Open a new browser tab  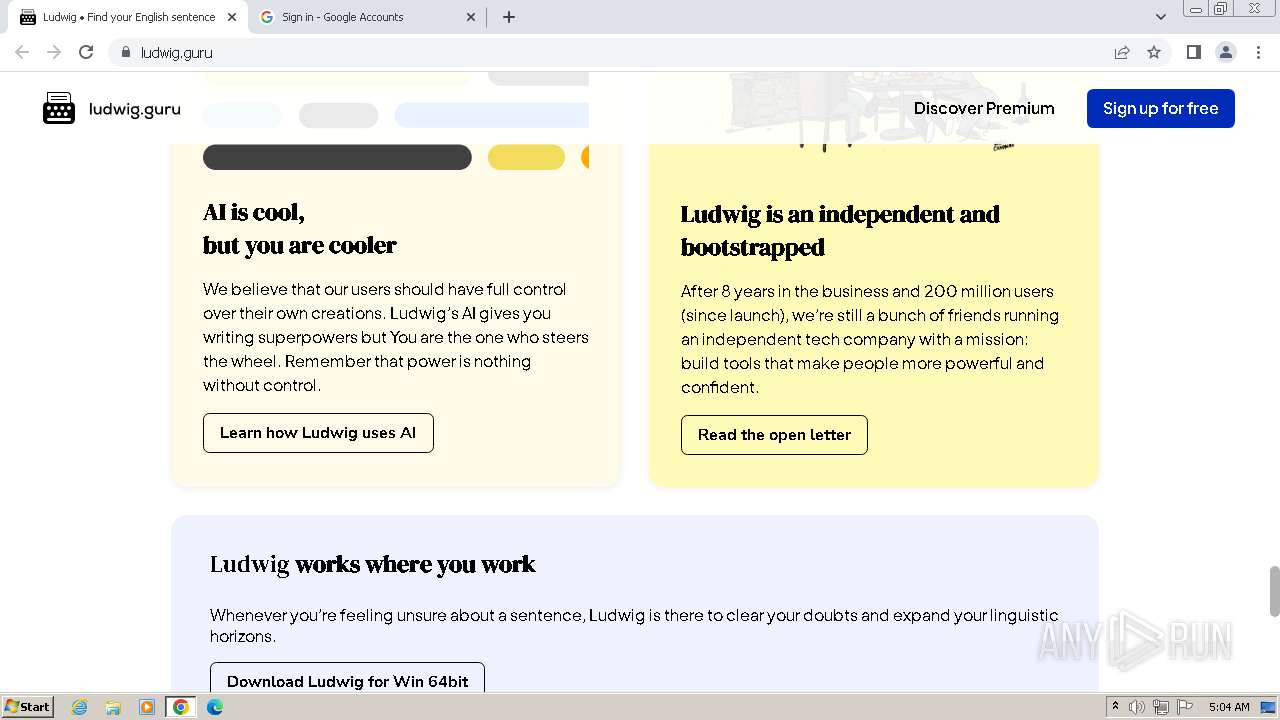tap(509, 17)
